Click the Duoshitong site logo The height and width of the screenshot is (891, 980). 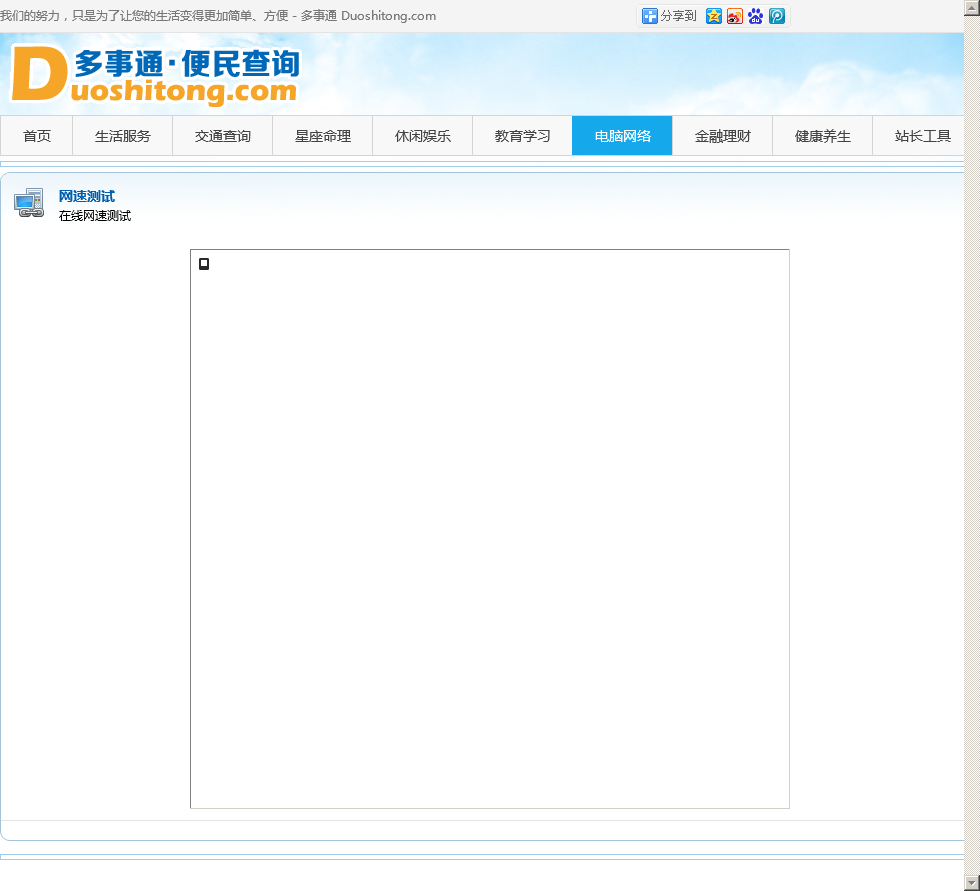(155, 74)
